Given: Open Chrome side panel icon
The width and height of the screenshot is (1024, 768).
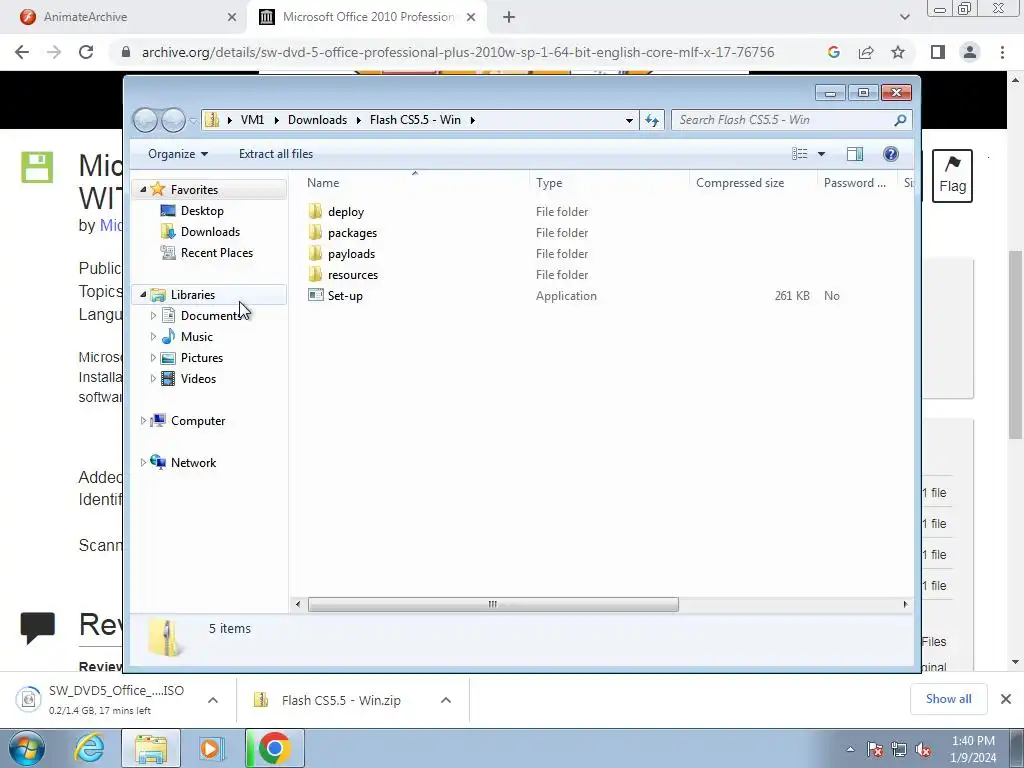Looking at the screenshot, I should 938,52.
